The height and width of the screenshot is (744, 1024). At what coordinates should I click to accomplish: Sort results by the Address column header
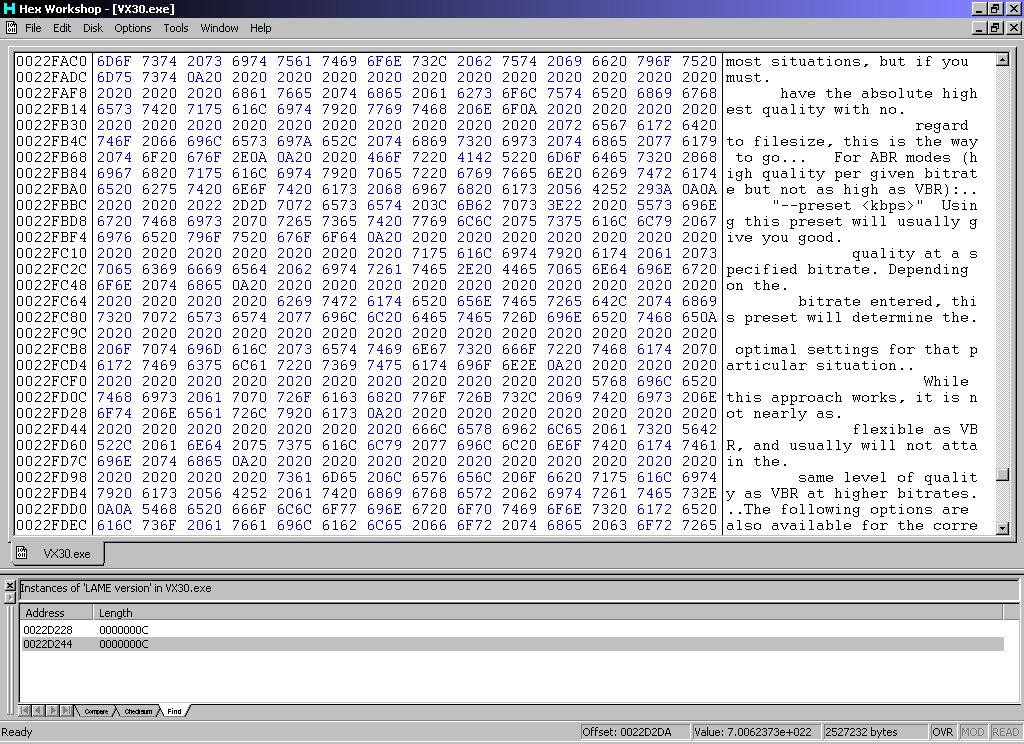pos(56,613)
